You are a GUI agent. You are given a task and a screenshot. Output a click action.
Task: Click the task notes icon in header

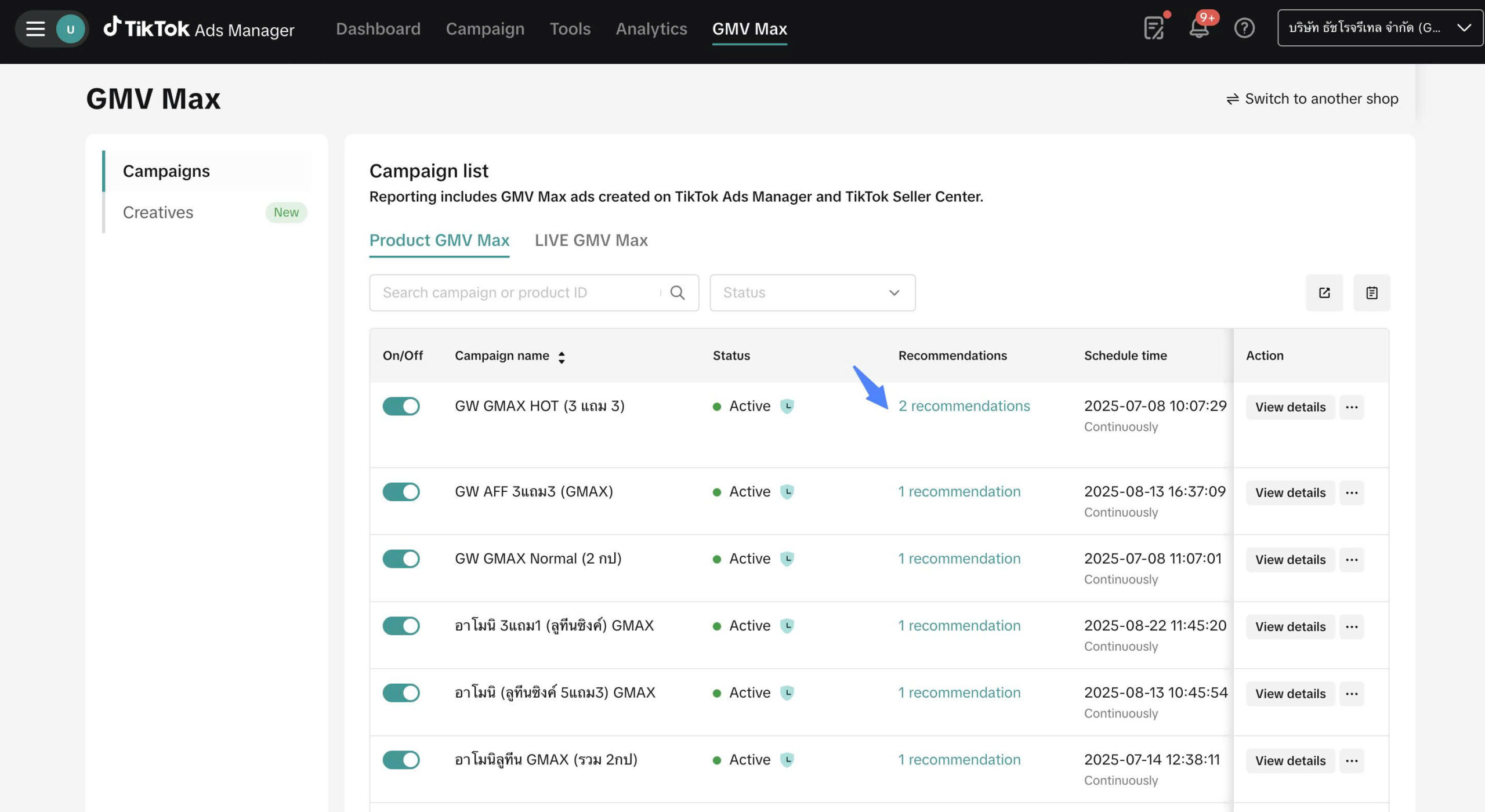click(x=1153, y=28)
